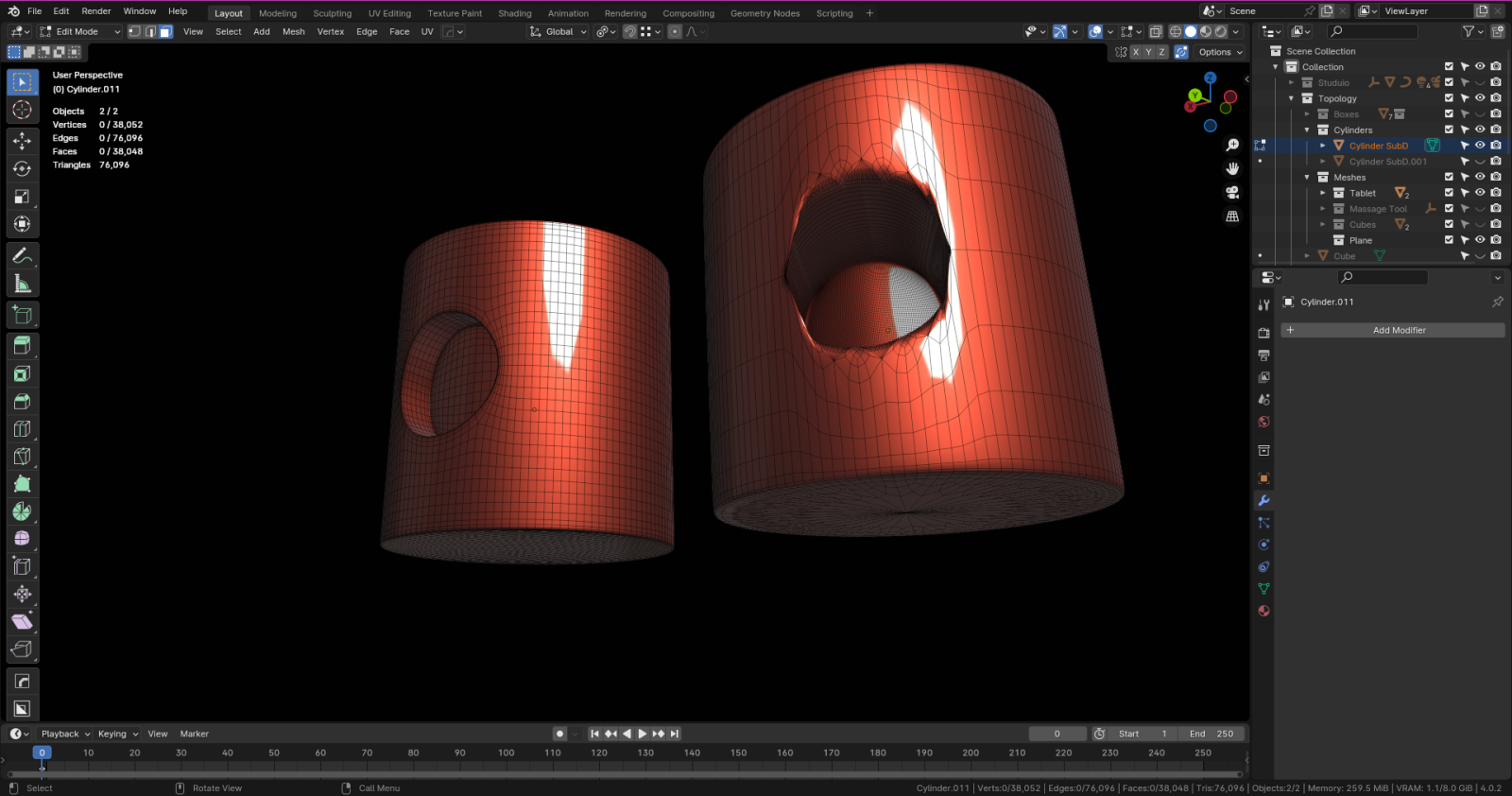Toggle X-ray display
This screenshot has height=796, width=1512.
(x=1156, y=31)
